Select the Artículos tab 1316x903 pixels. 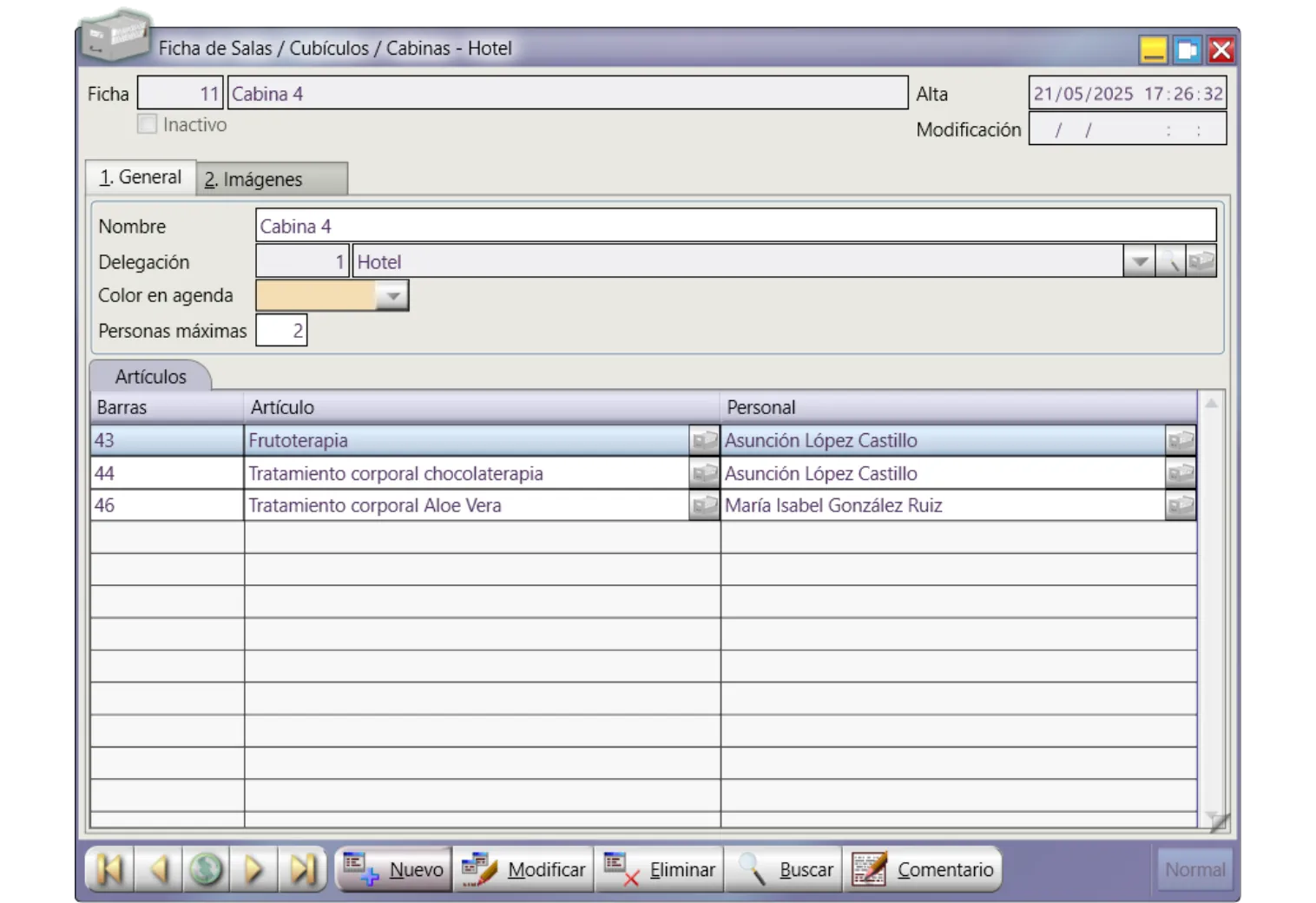pyautogui.click(x=150, y=377)
